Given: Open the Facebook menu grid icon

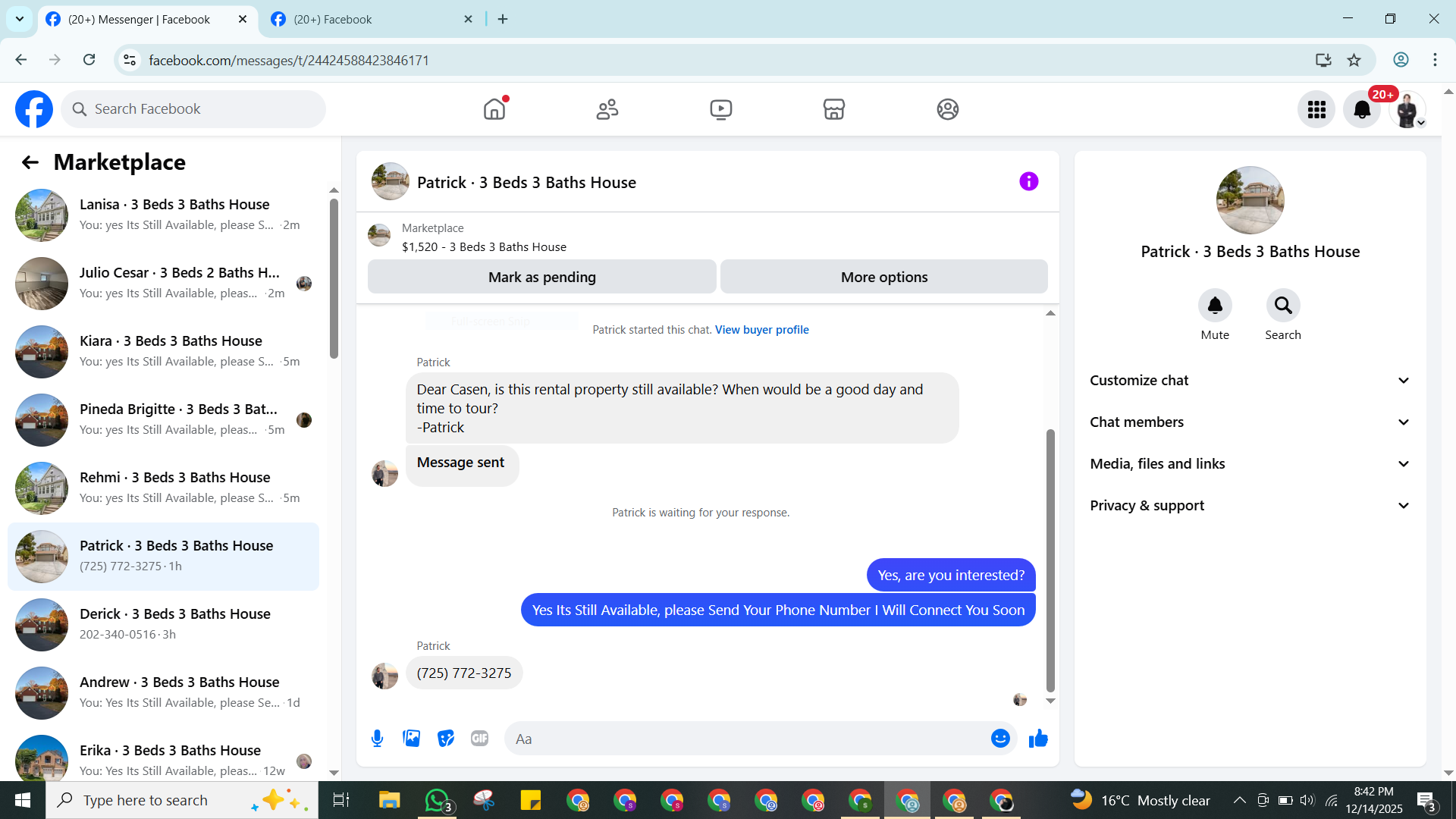Looking at the screenshot, I should (1316, 110).
